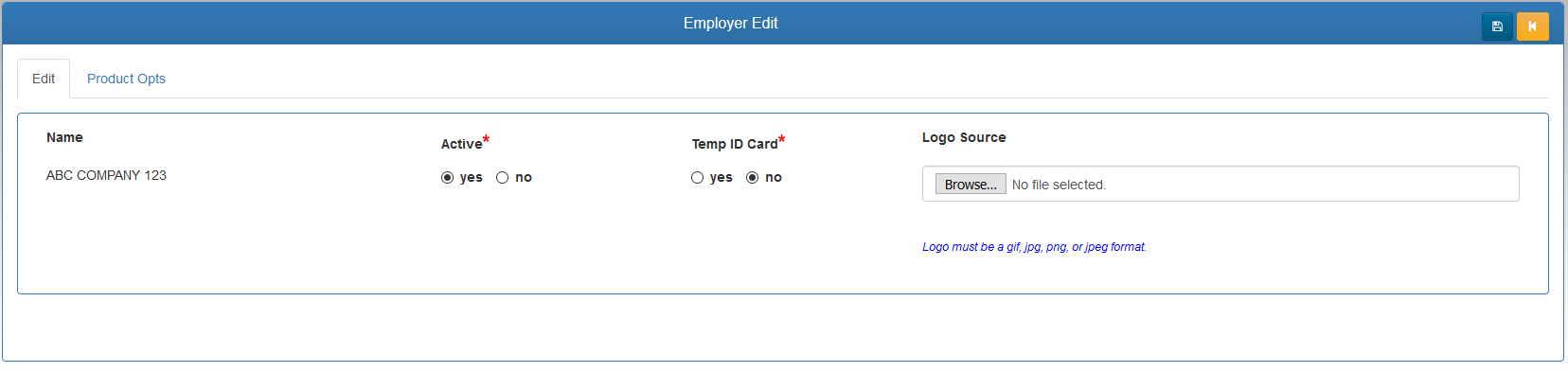Viewport: 1568px width, 372px height.
Task: Choose yes for Temp ID Card
Action: point(697,178)
